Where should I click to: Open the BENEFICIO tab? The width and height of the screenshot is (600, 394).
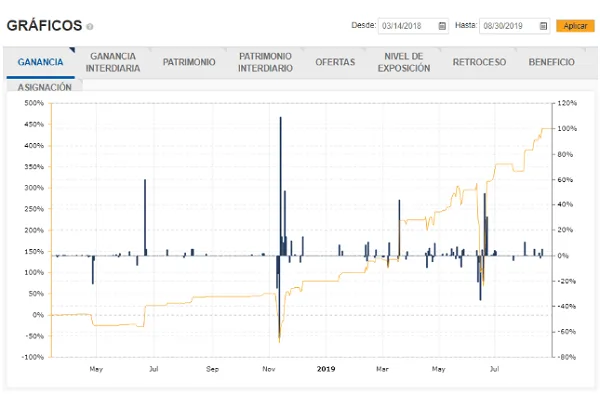[x=551, y=62]
